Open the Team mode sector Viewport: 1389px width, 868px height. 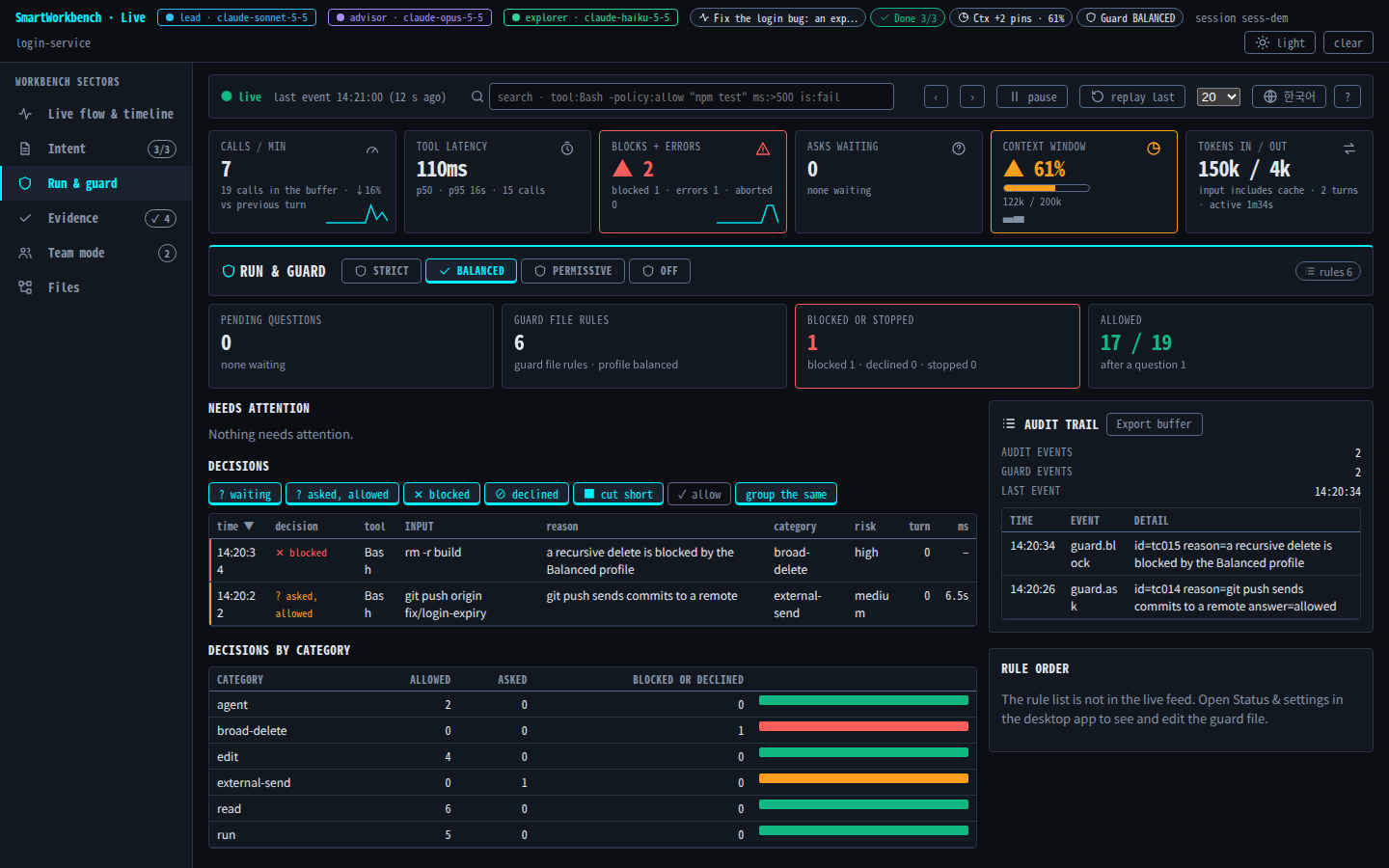click(x=96, y=253)
